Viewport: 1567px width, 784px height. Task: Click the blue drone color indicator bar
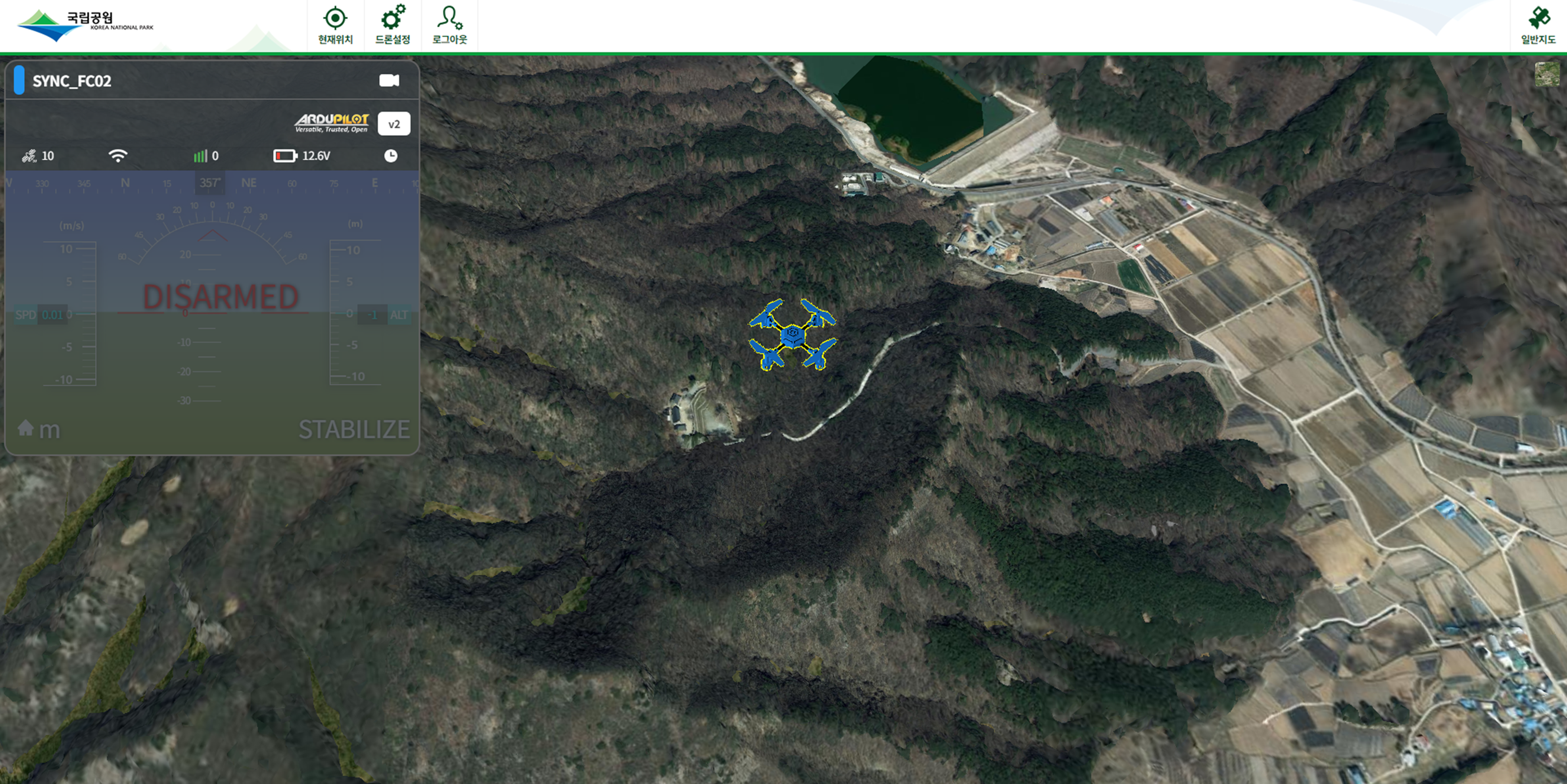click(19, 80)
